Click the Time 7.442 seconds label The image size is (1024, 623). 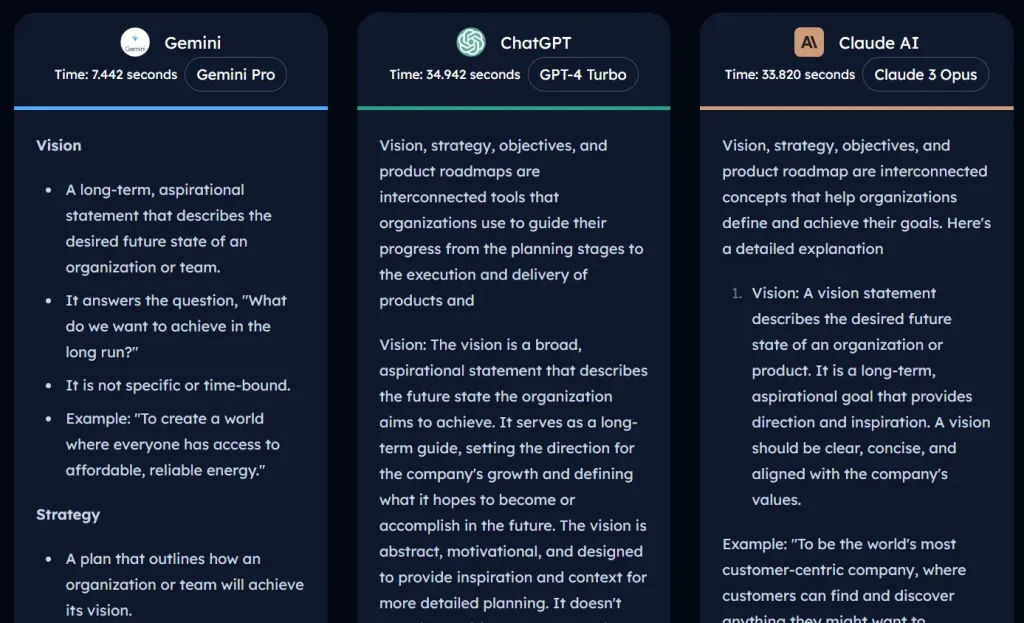point(113,74)
